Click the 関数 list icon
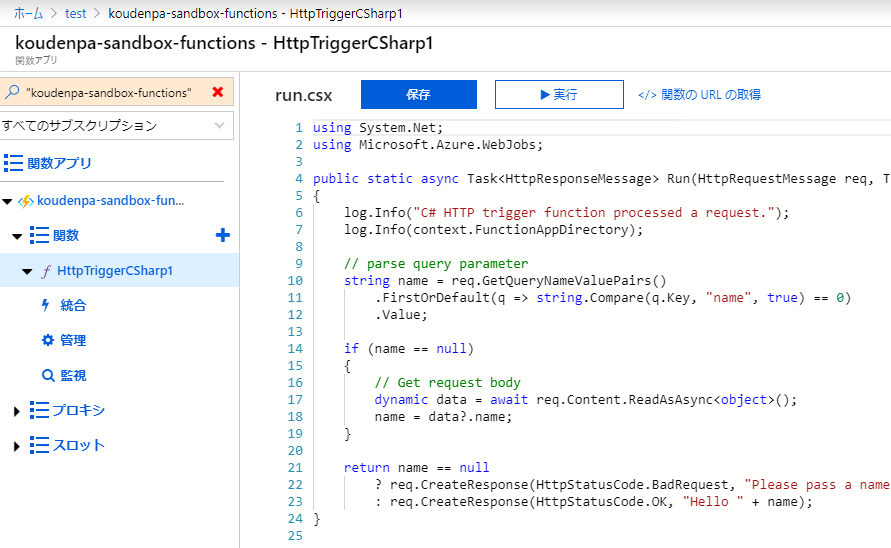891x548 pixels. (39, 235)
